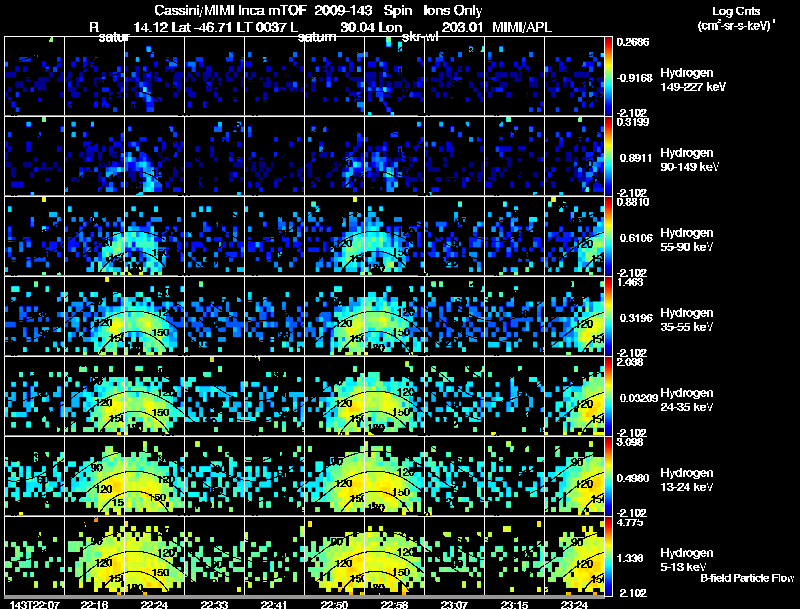
Task: Open the 5-13 keV panel at 23:07
Action: click(x=454, y=556)
